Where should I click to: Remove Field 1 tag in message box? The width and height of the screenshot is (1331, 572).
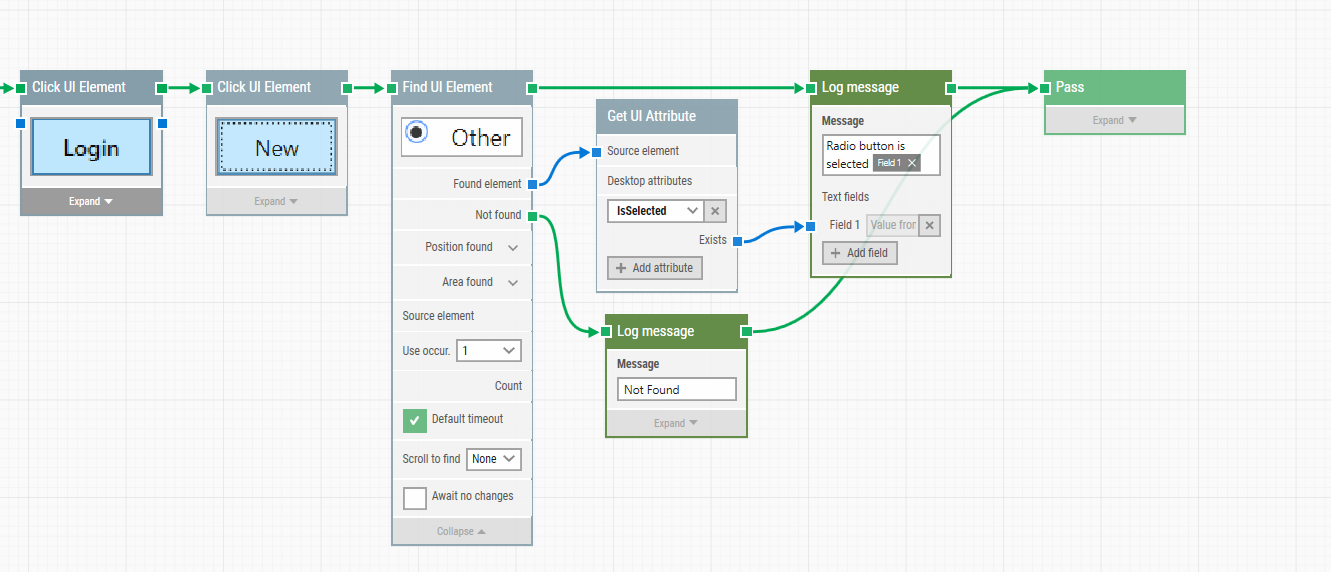click(x=912, y=163)
